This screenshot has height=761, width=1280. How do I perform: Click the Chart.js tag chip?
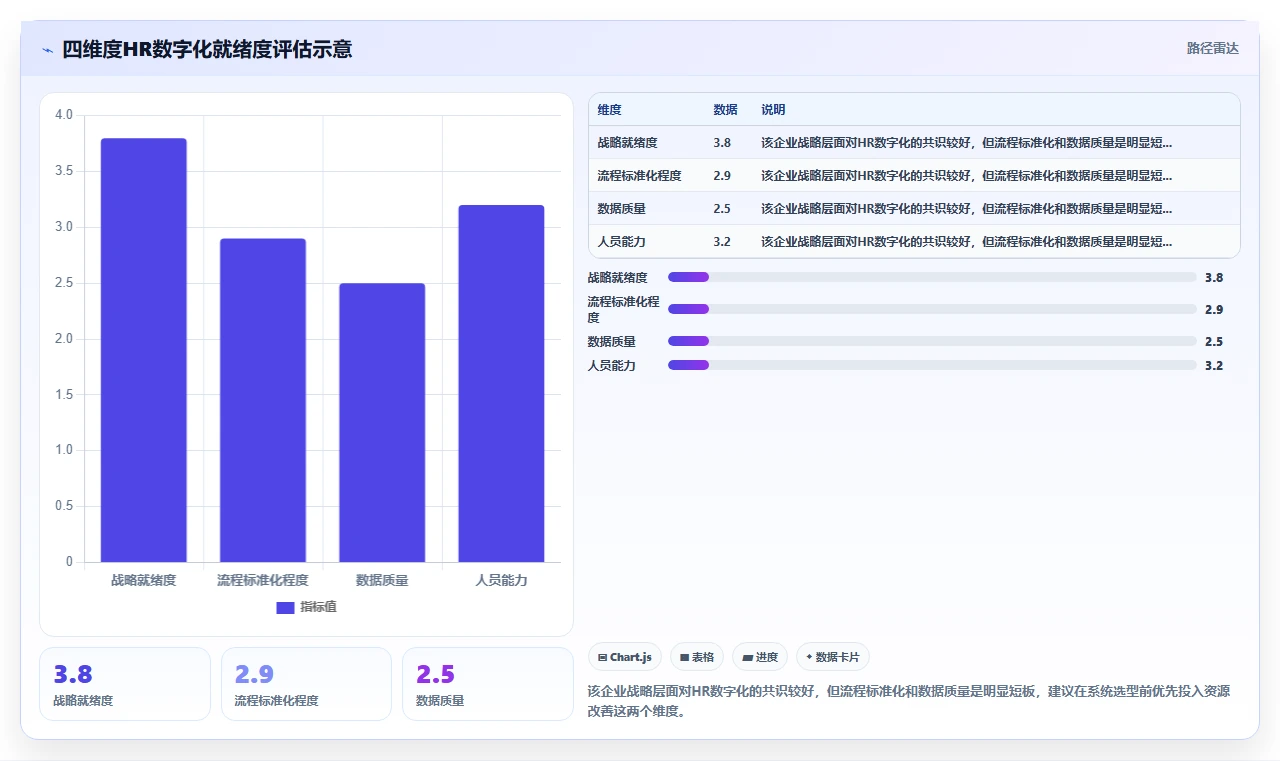coord(625,657)
